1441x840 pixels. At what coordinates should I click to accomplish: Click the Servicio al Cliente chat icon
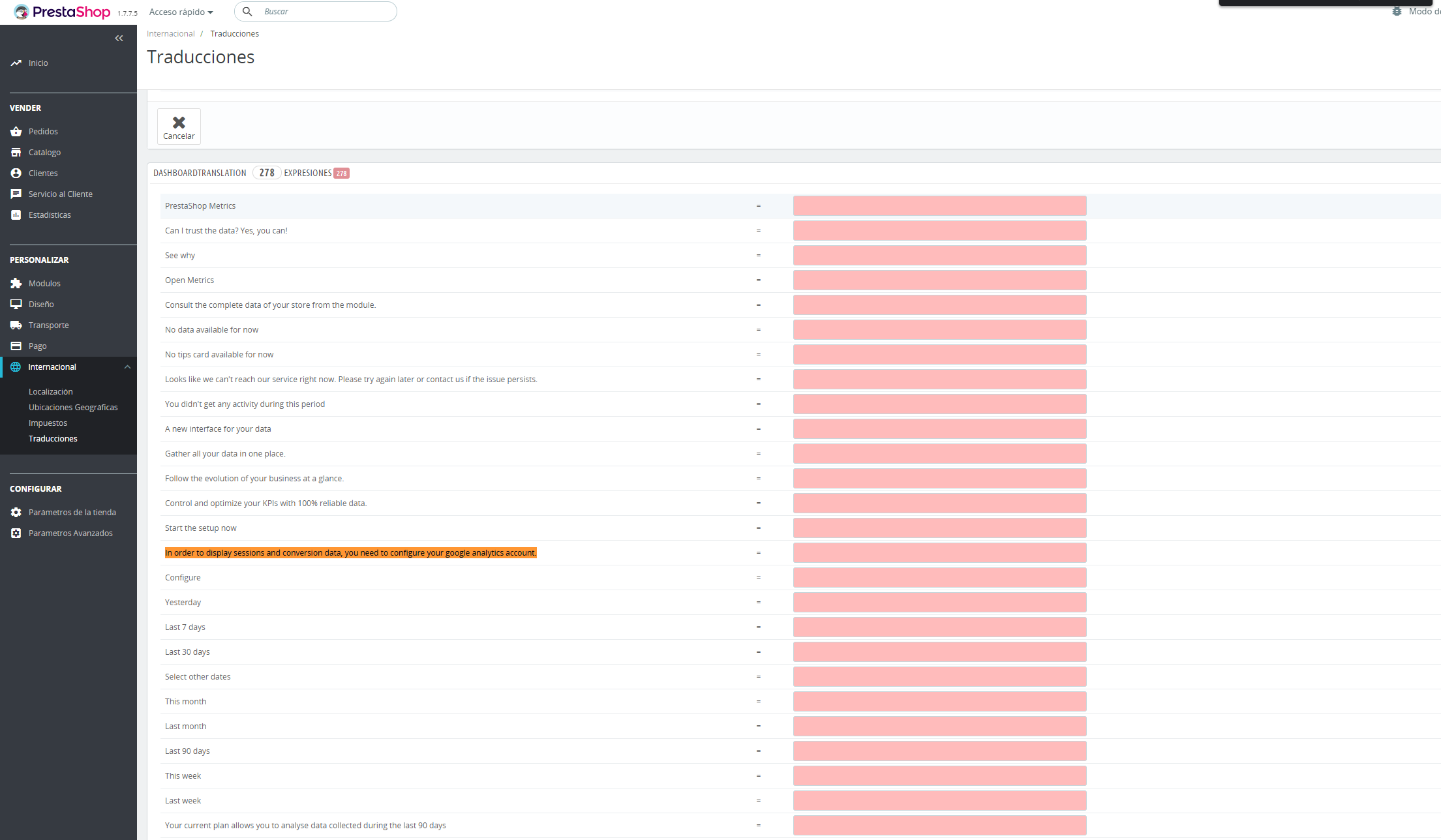click(16, 194)
